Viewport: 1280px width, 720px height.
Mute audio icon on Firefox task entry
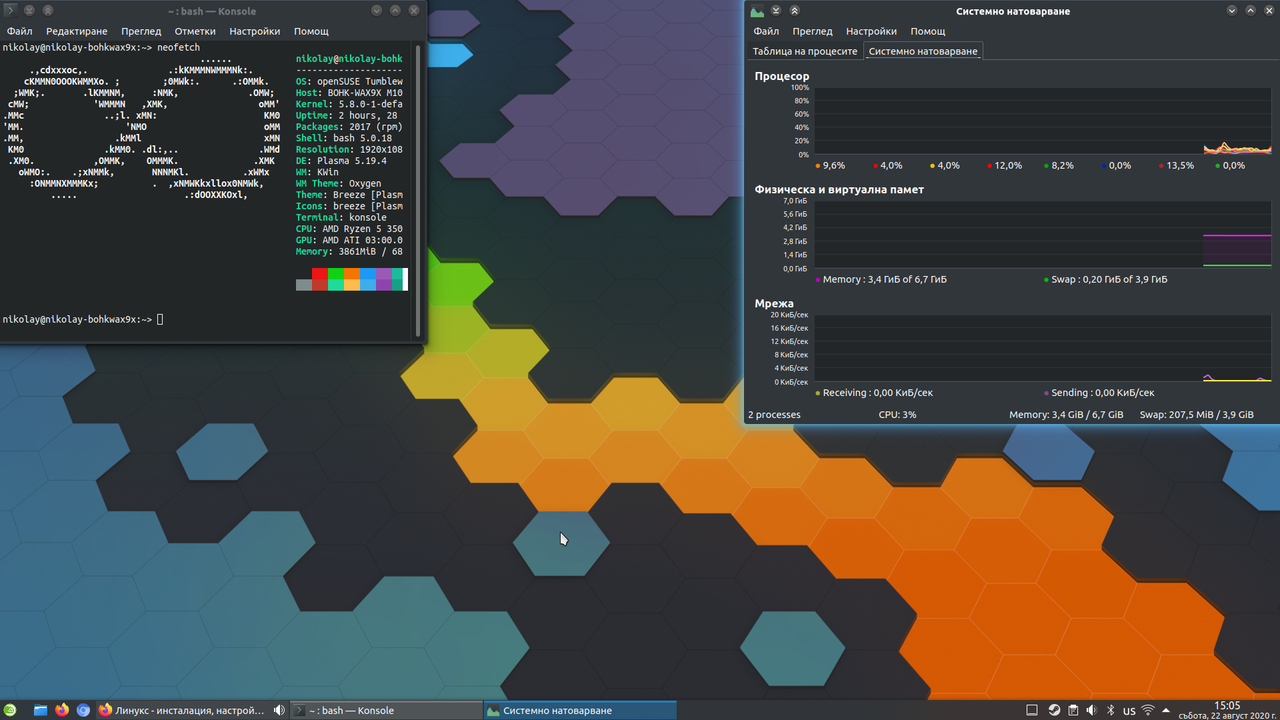pyautogui.click(x=279, y=710)
